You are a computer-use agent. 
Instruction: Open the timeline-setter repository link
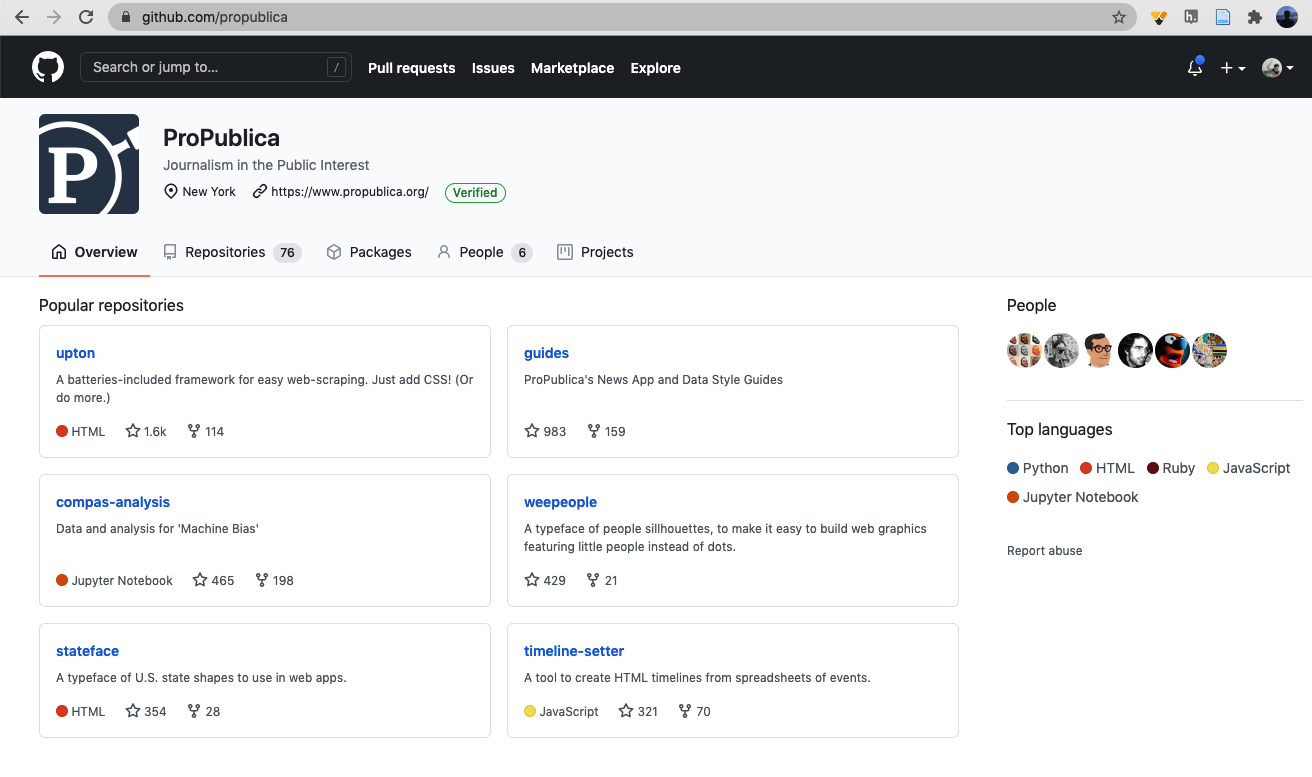pos(574,651)
